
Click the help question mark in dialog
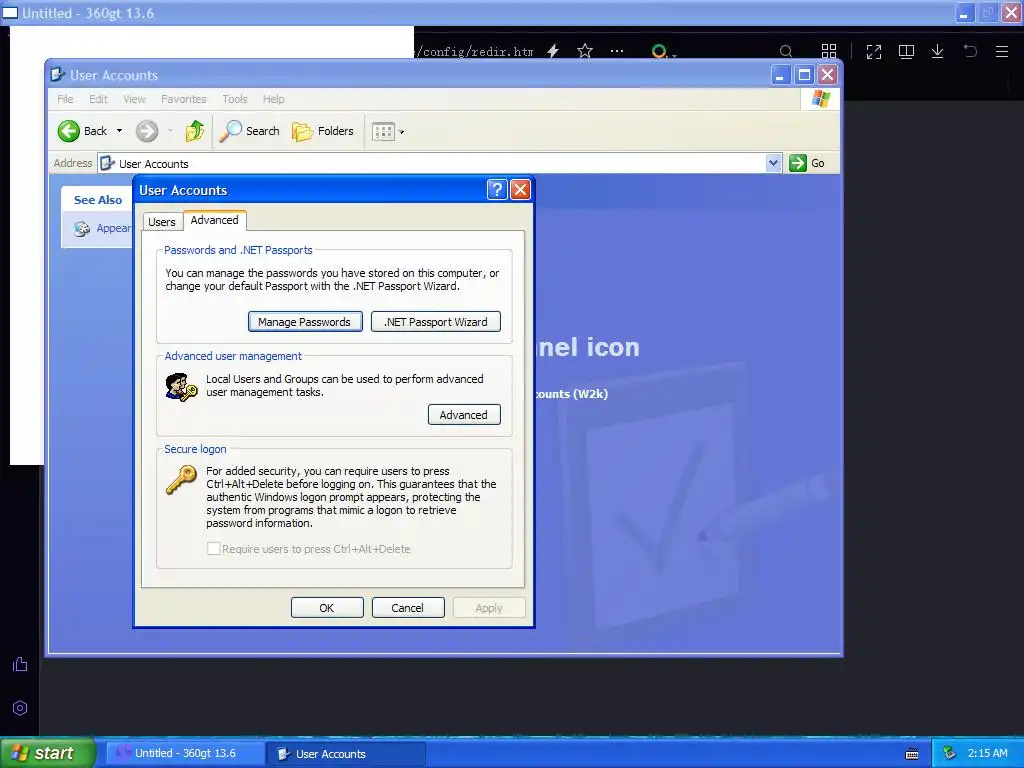click(x=497, y=190)
